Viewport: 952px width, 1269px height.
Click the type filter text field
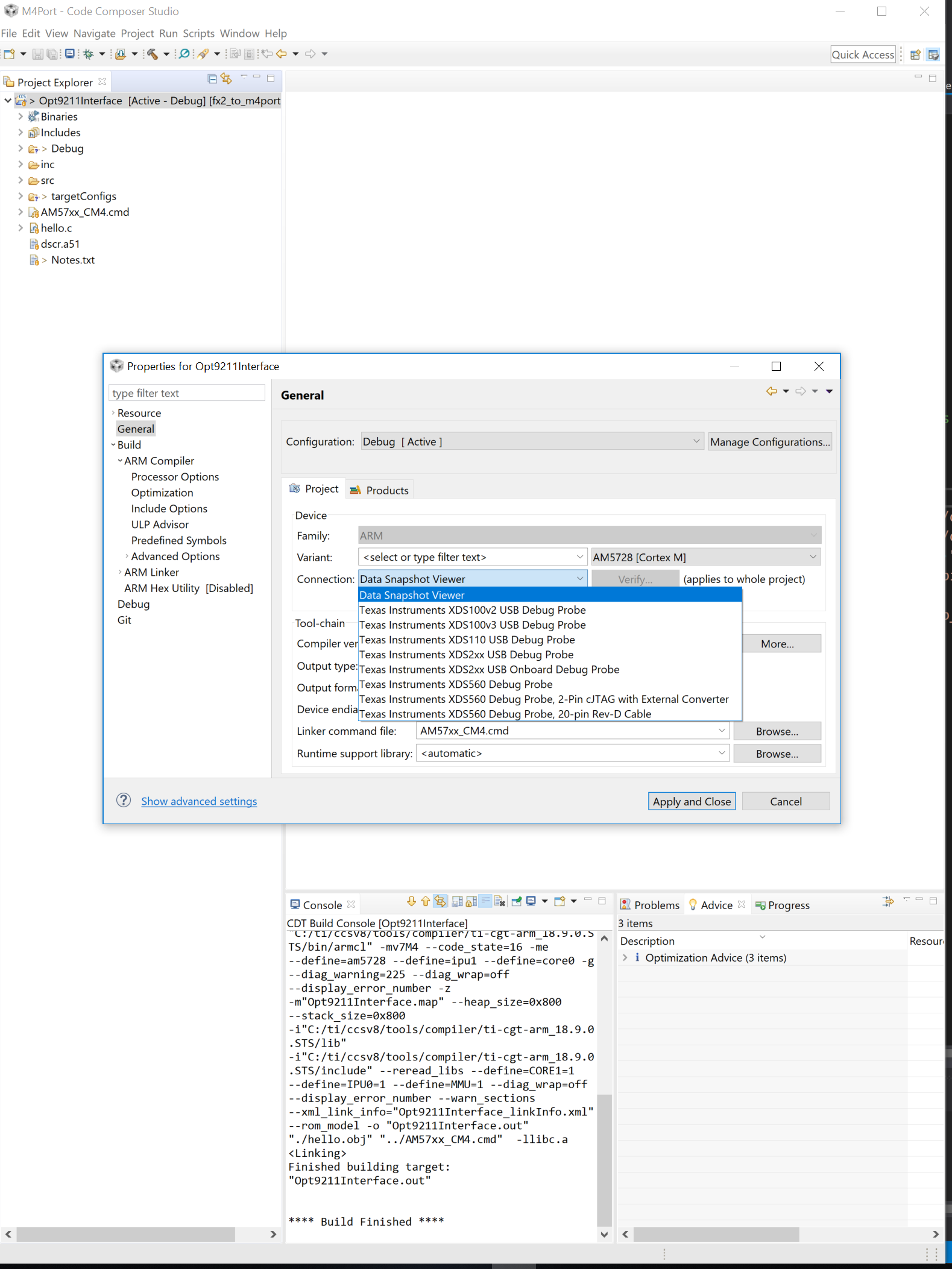(187, 393)
